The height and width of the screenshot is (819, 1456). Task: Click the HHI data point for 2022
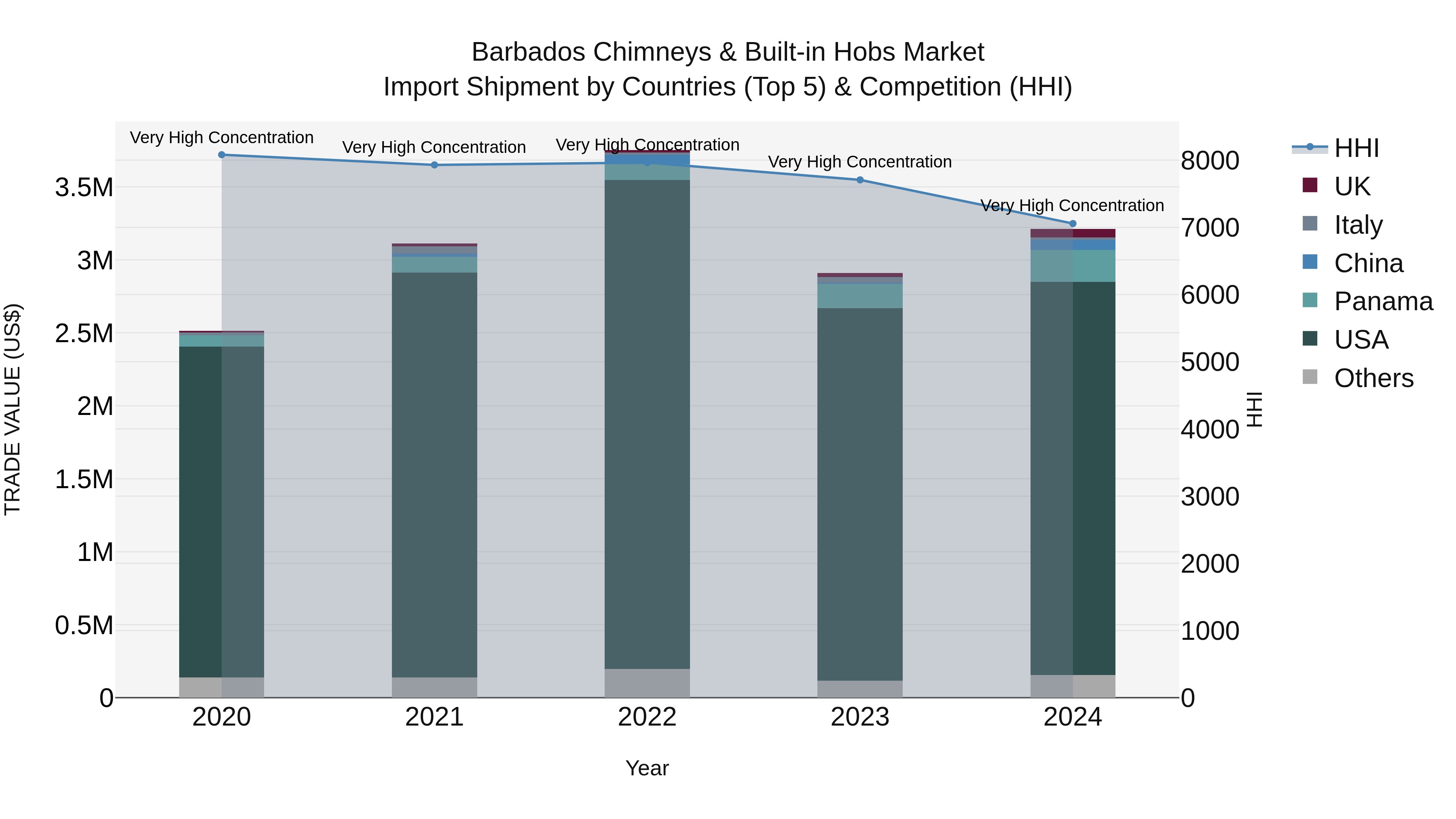tap(647, 163)
